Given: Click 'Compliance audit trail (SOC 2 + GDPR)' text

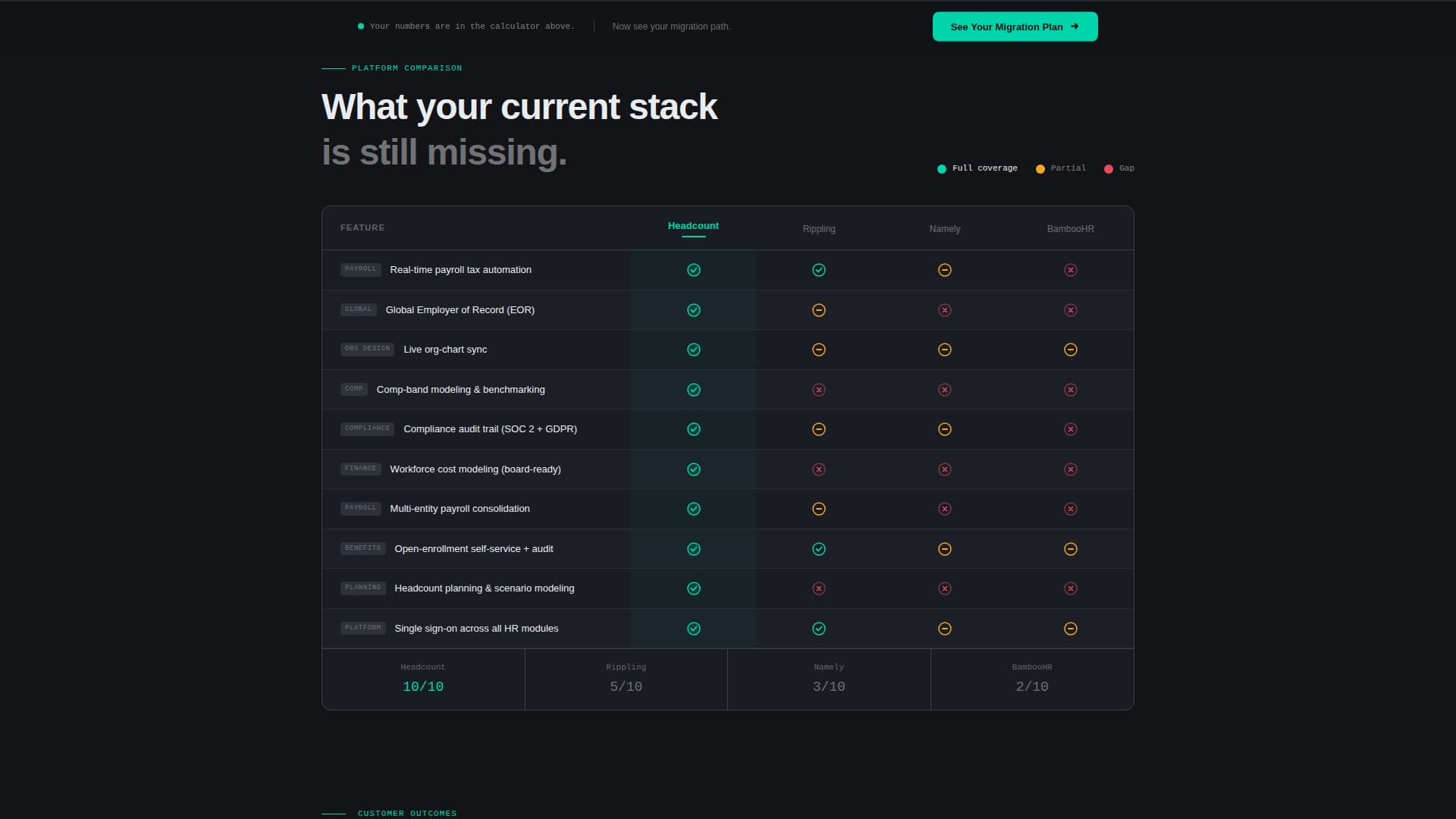Looking at the screenshot, I should click(490, 429).
